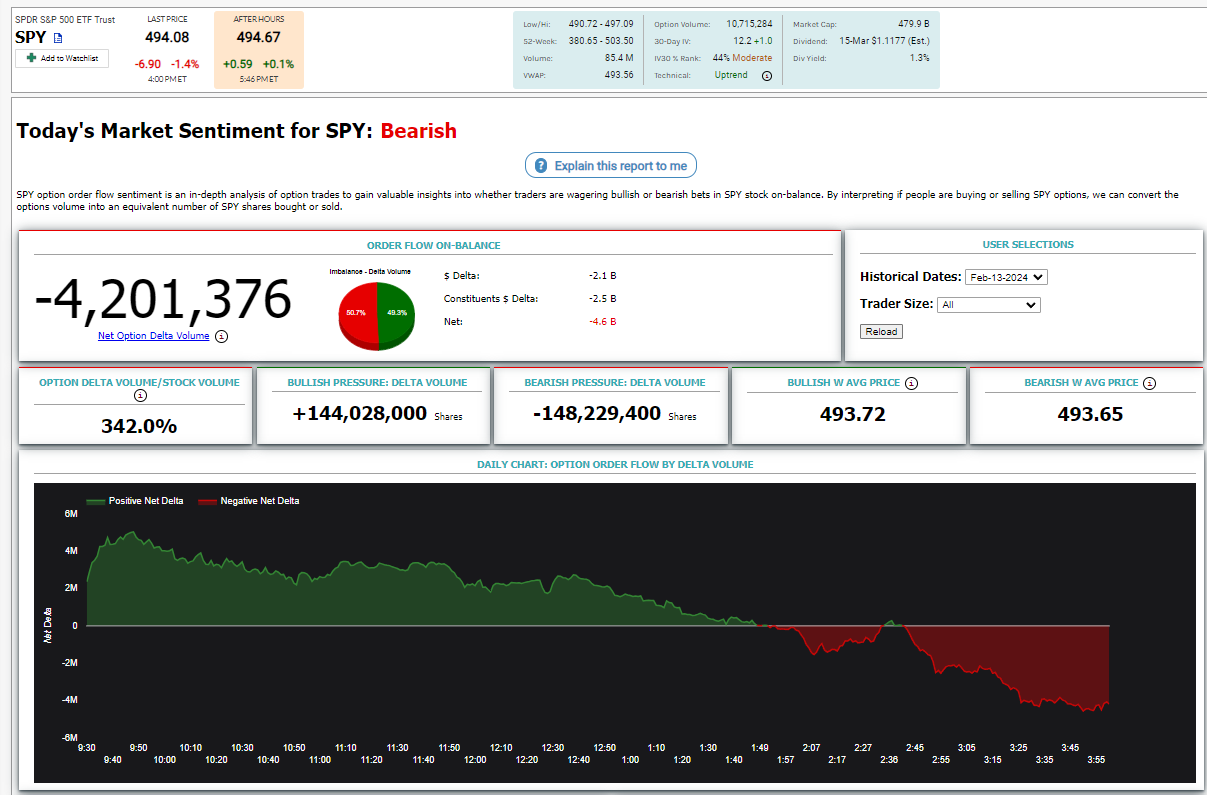Click the 3:55 time label on chart
Screen dimensions: 1207x795
(1097, 760)
